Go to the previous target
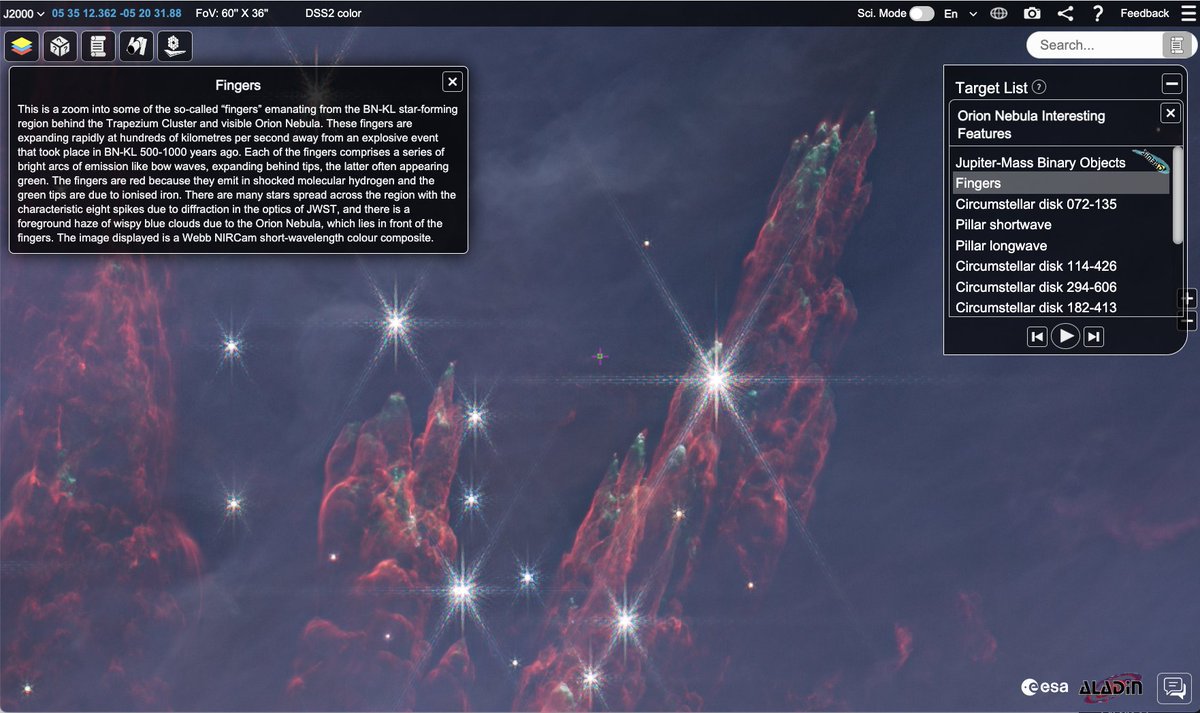The width and height of the screenshot is (1200, 713). (1037, 337)
